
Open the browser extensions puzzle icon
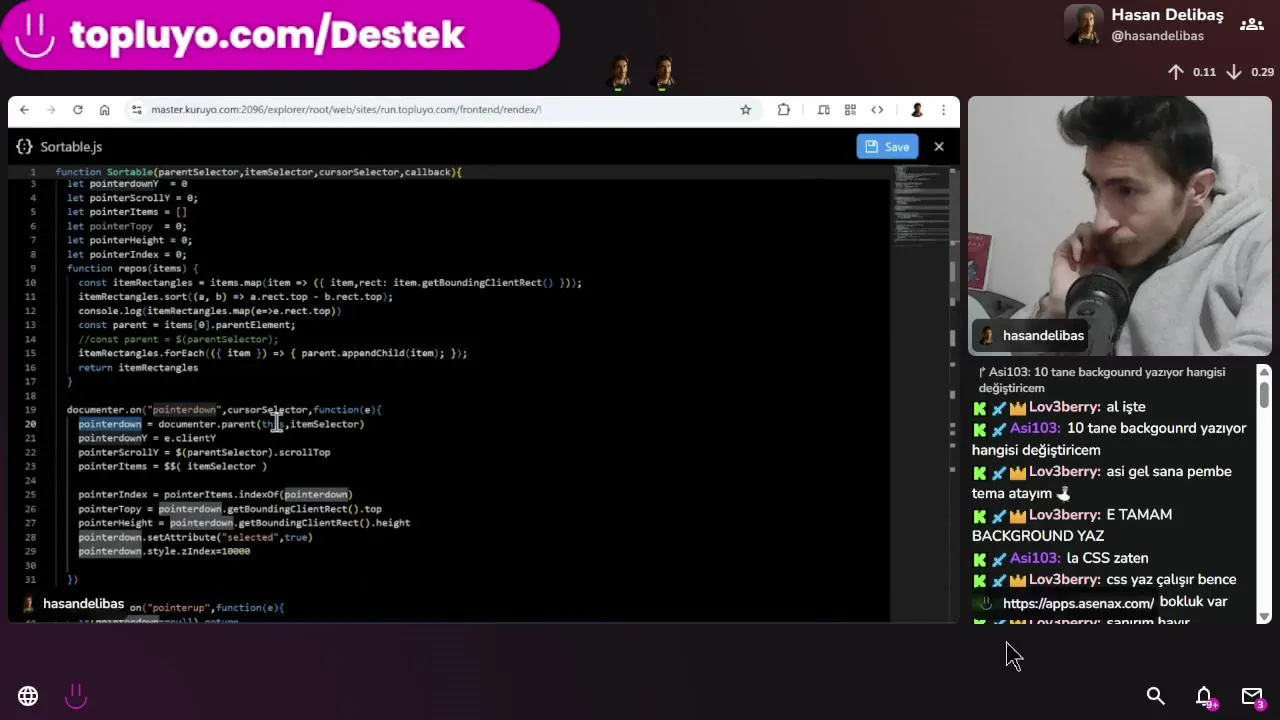point(783,110)
